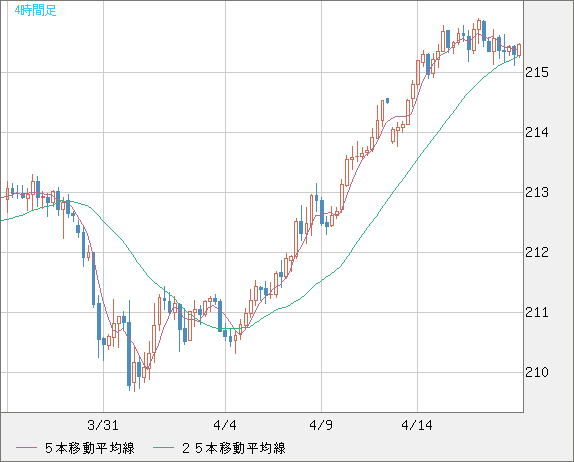Click the 213 price axis label
This screenshot has width=574, height=462.
coord(537,192)
